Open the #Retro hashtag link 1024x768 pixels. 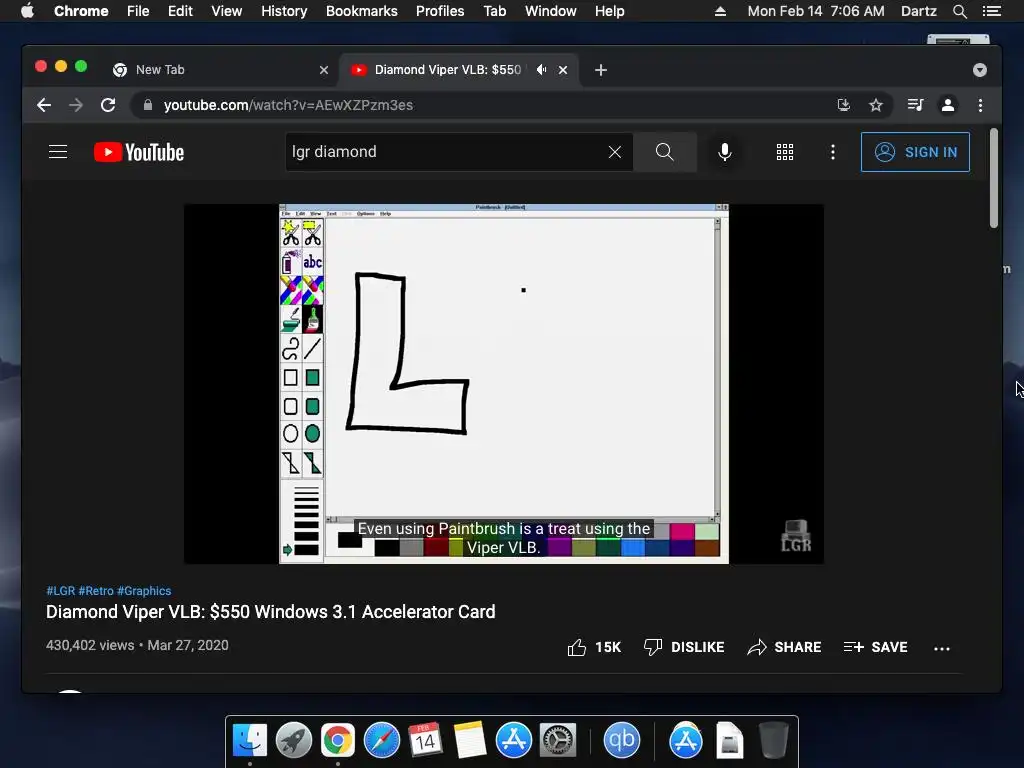coord(96,591)
